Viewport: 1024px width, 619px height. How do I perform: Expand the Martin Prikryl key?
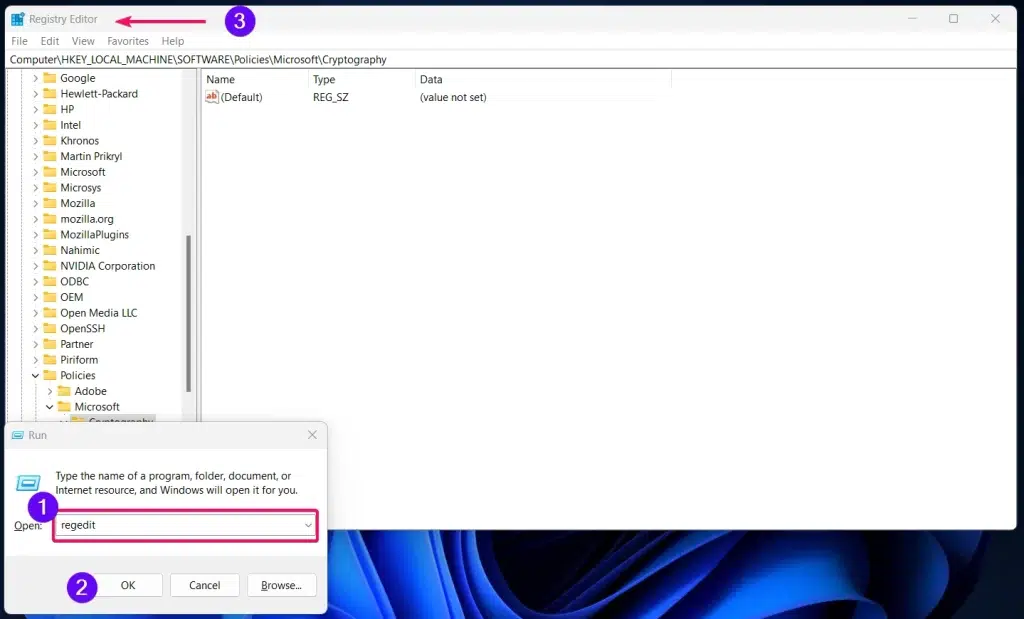[x=35, y=157]
